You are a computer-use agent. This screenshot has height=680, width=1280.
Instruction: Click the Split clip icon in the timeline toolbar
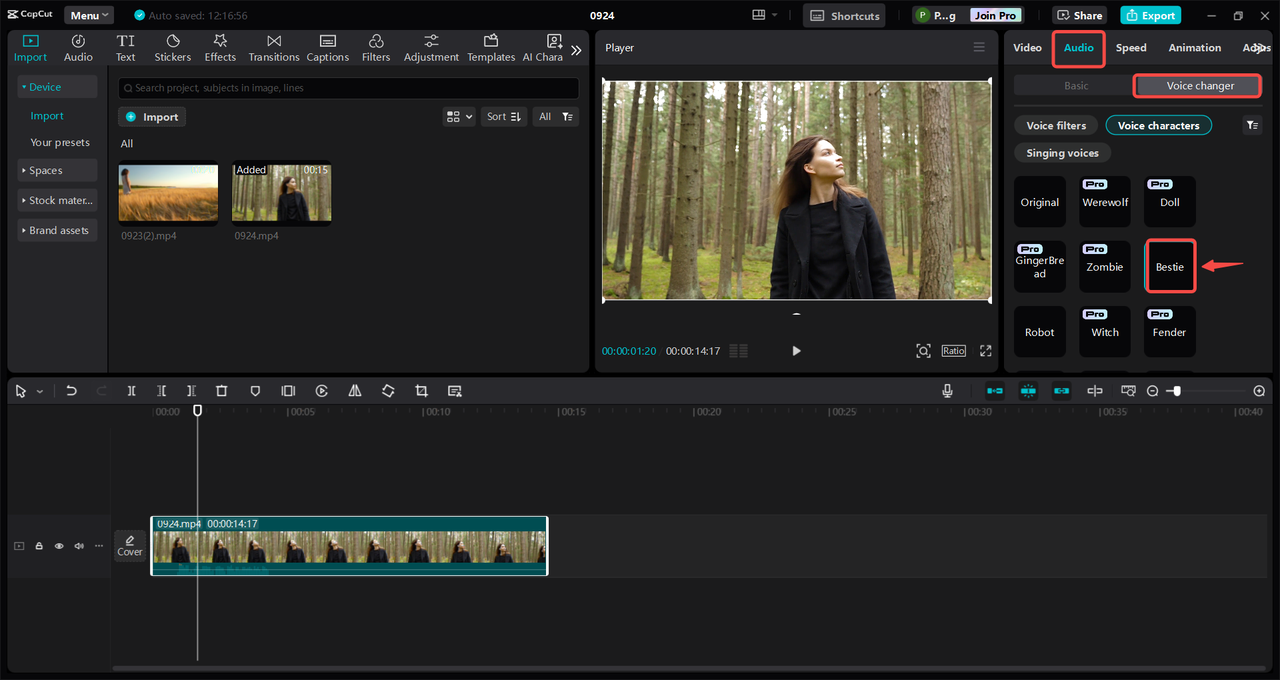(131, 391)
